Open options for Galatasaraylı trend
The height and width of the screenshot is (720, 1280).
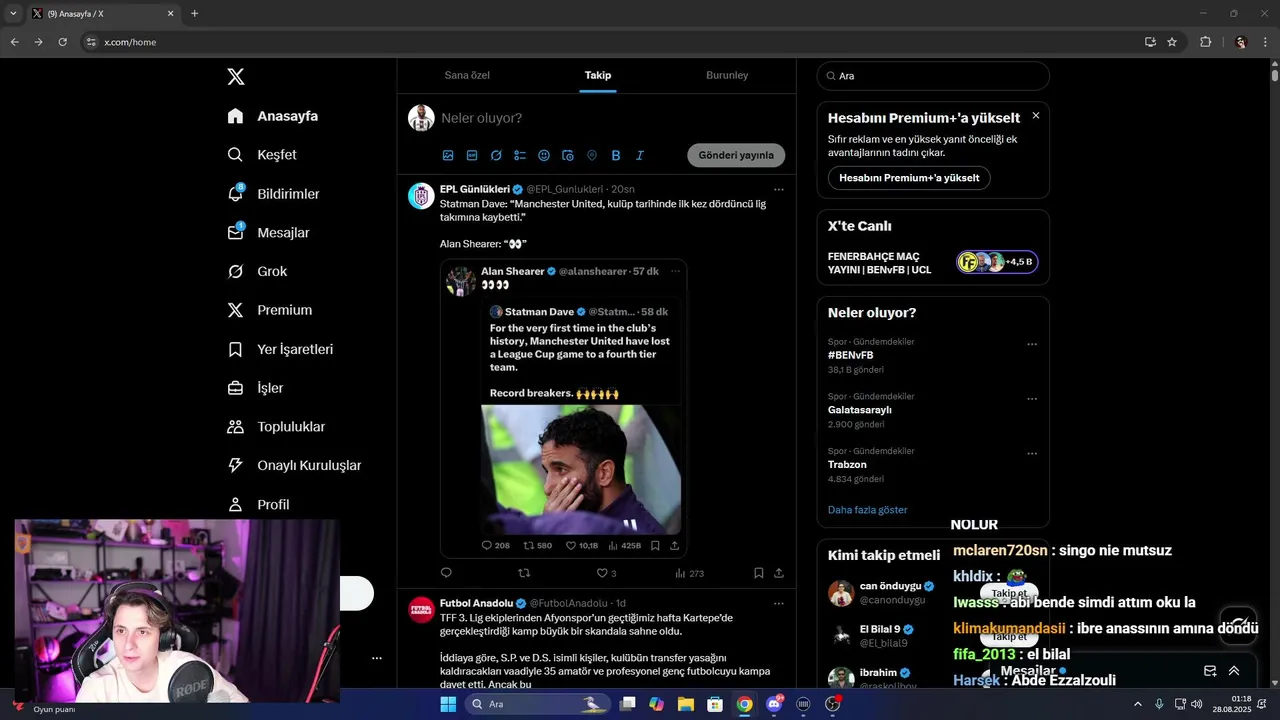1032,399
